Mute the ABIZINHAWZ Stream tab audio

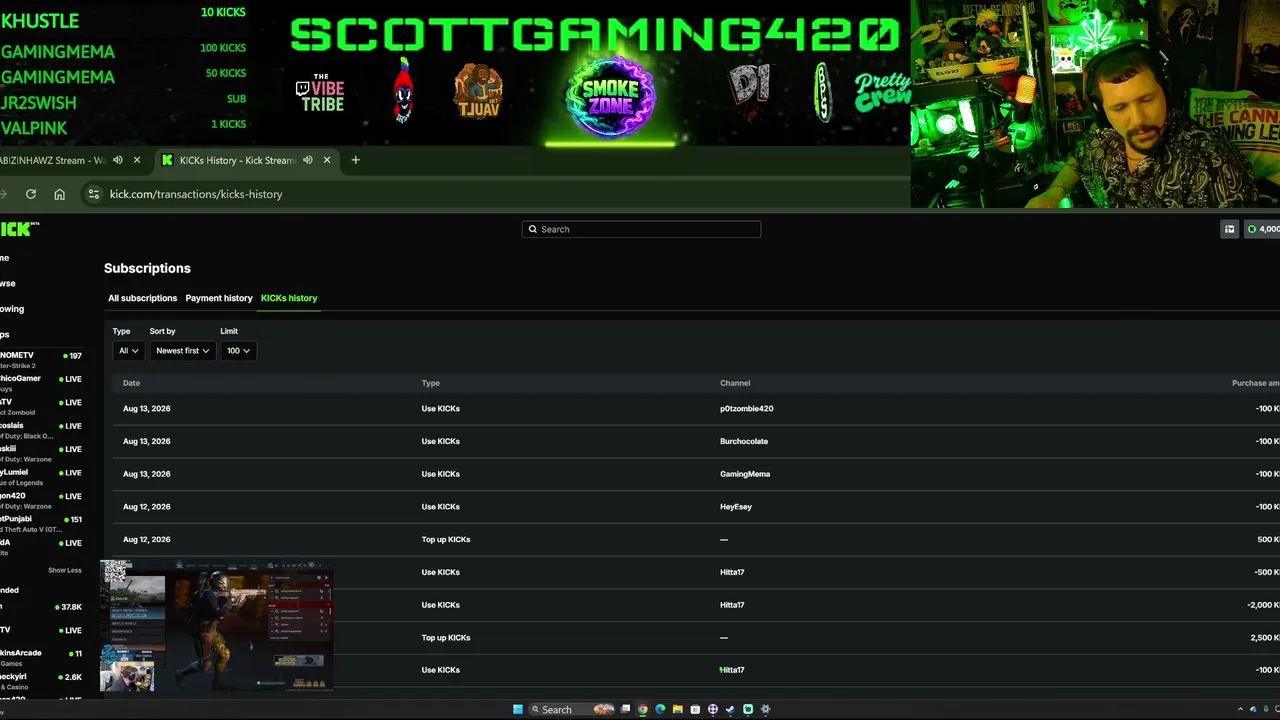pyautogui.click(x=118, y=160)
